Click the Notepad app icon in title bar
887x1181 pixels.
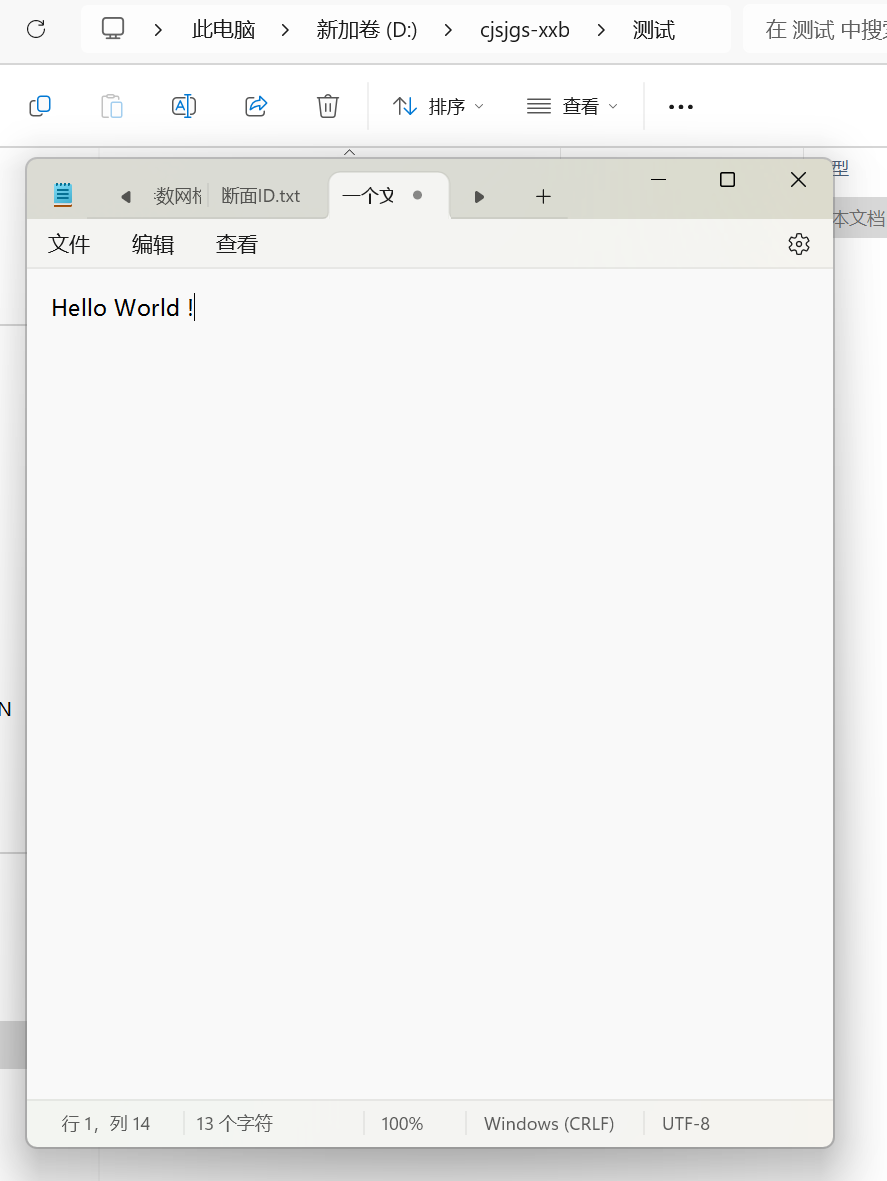pyautogui.click(x=63, y=195)
